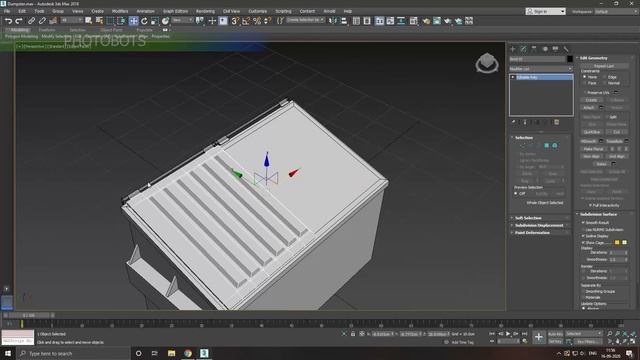
Task: Select the Edge constraint radio button
Action: coord(604,77)
